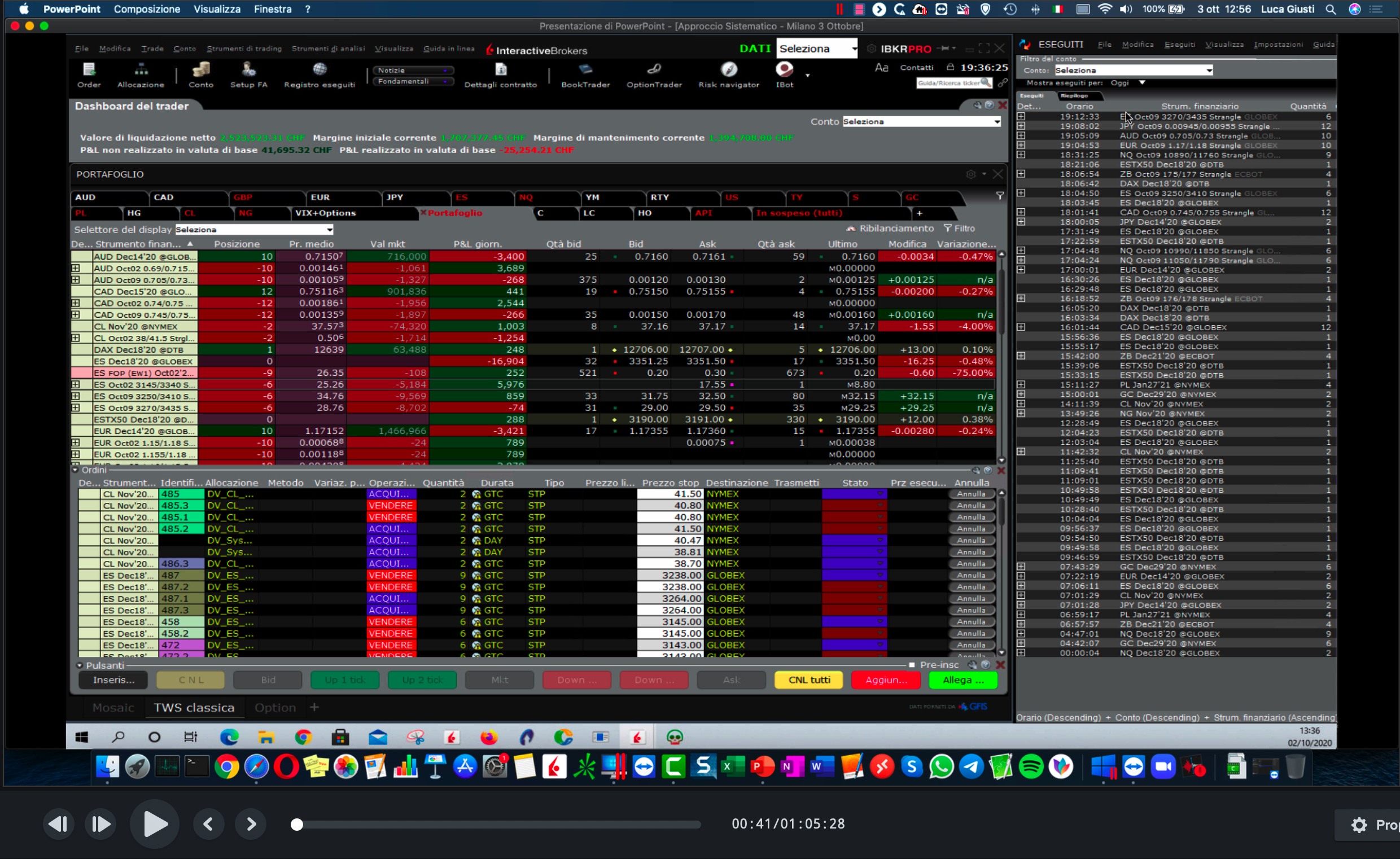Viewport: 1400px width, 859px height.
Task: Open Selettore del display dropdown
Action: click(253, 230)
